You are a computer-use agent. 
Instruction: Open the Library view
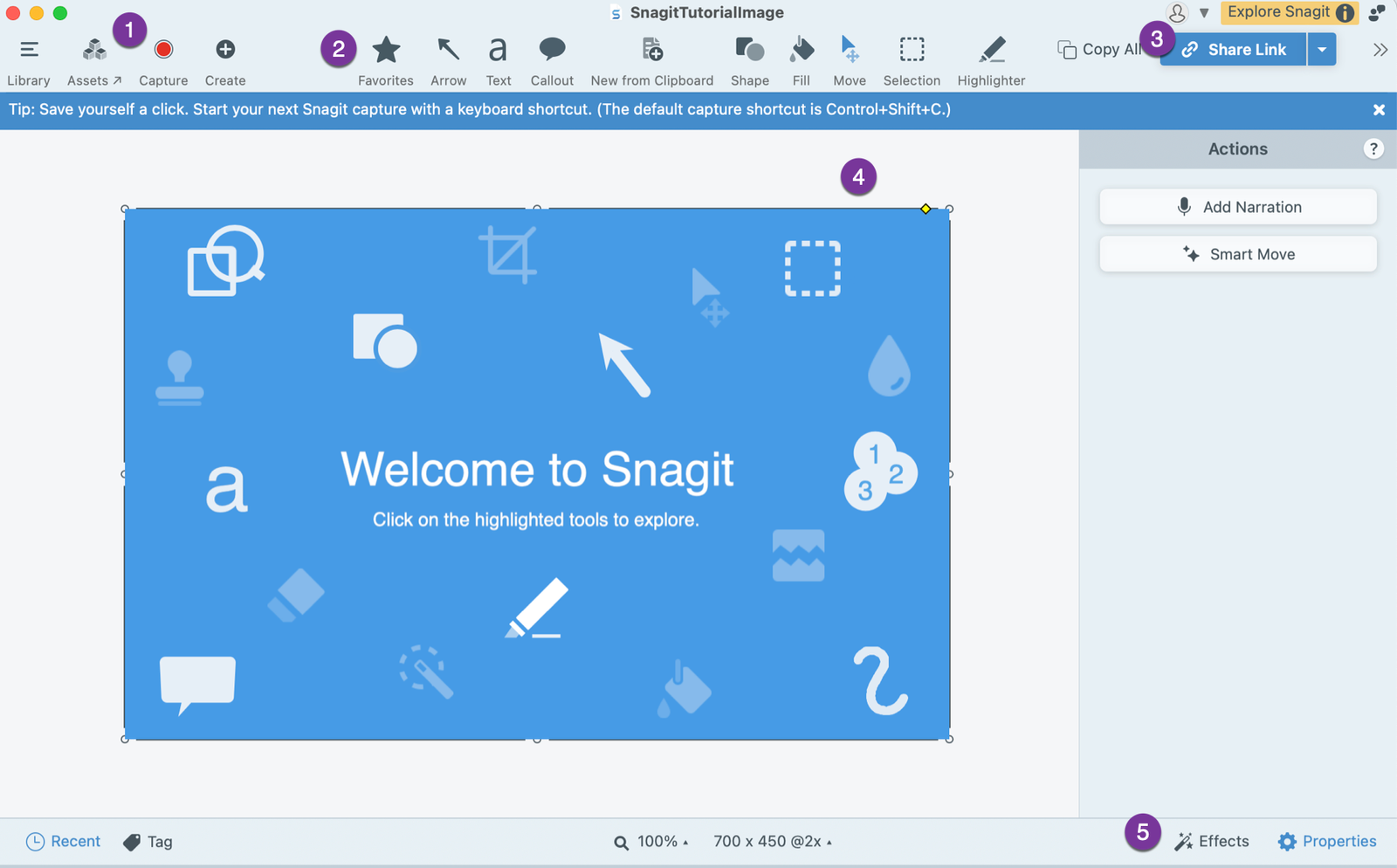click(29, 62)
